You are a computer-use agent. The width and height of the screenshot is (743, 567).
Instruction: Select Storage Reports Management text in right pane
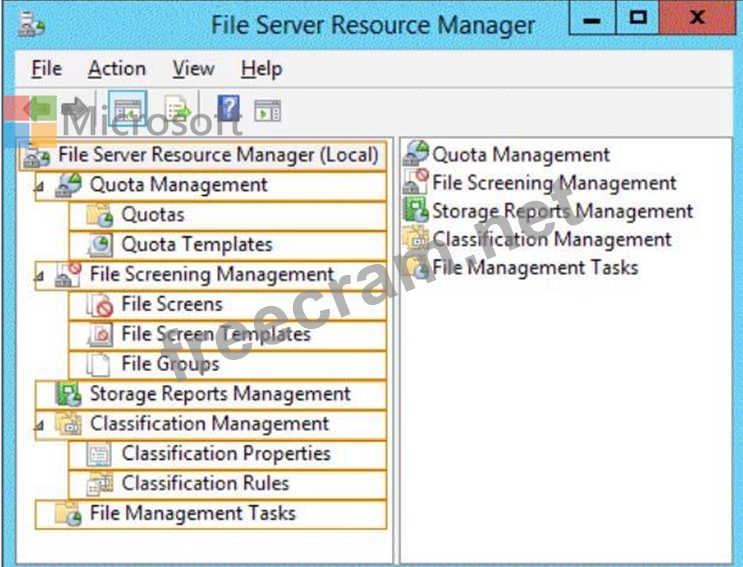point(563,212)
